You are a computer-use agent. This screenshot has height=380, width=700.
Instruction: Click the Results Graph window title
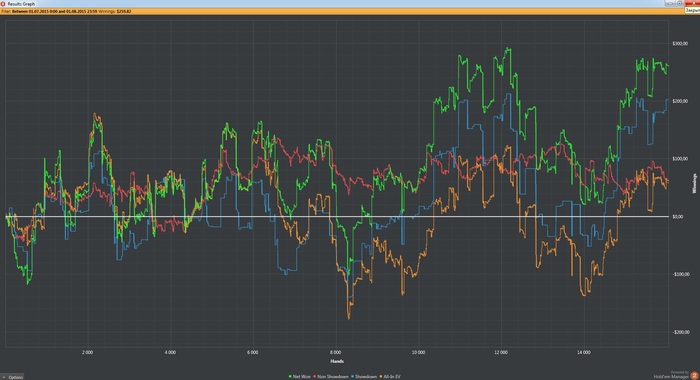tap(21, 4)
